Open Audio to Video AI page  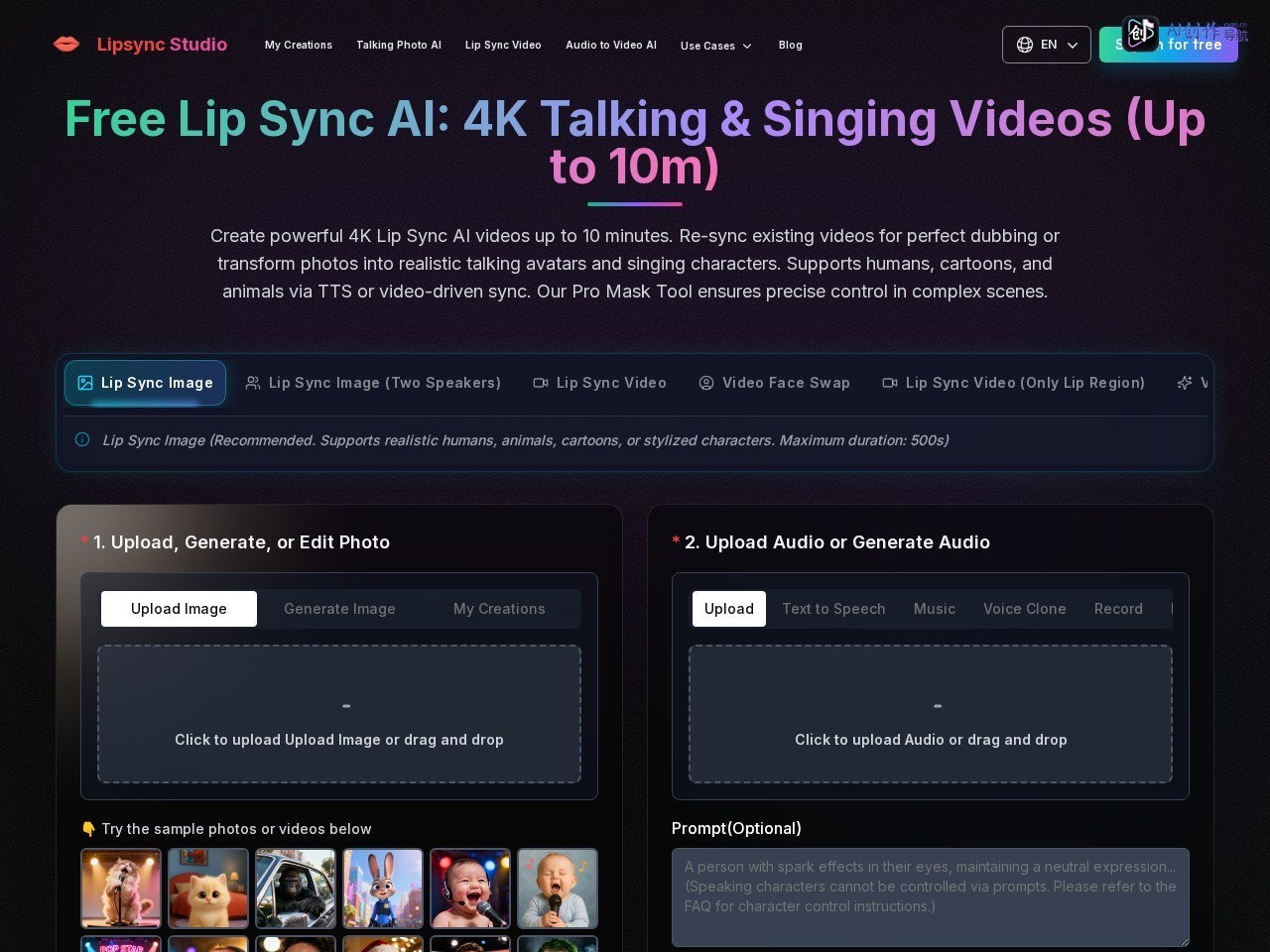pos(611,45)
